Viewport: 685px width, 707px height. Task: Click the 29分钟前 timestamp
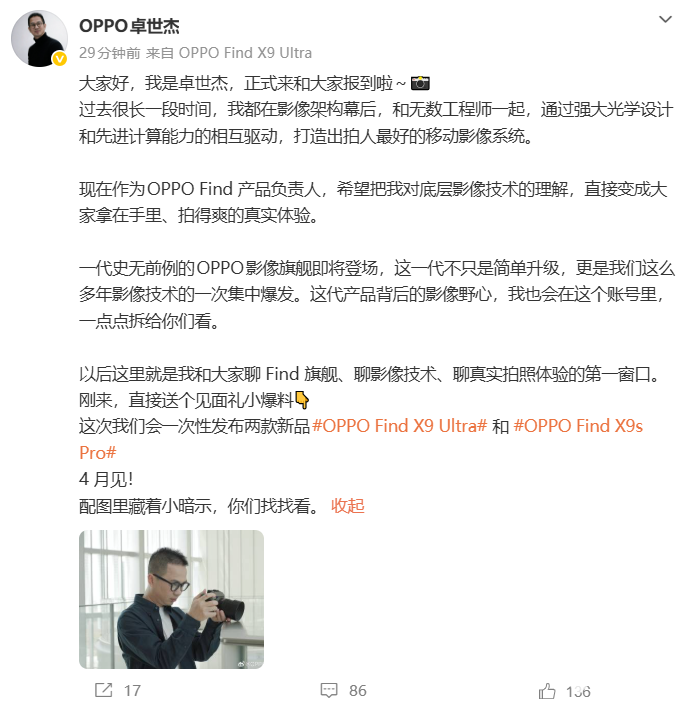[x=110, y=53]
